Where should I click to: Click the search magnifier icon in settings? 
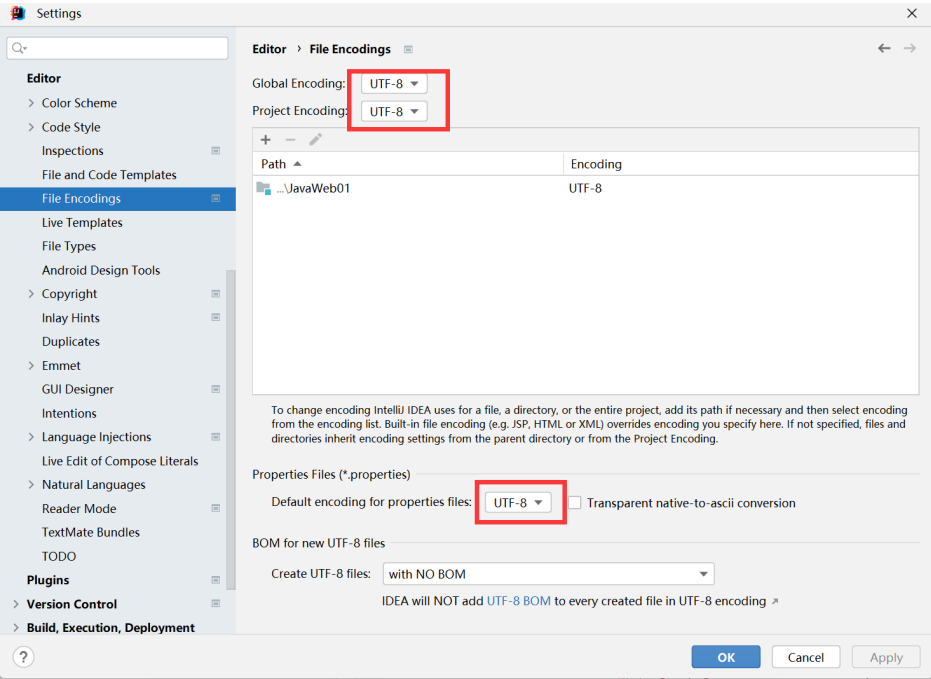coord(19,48)
